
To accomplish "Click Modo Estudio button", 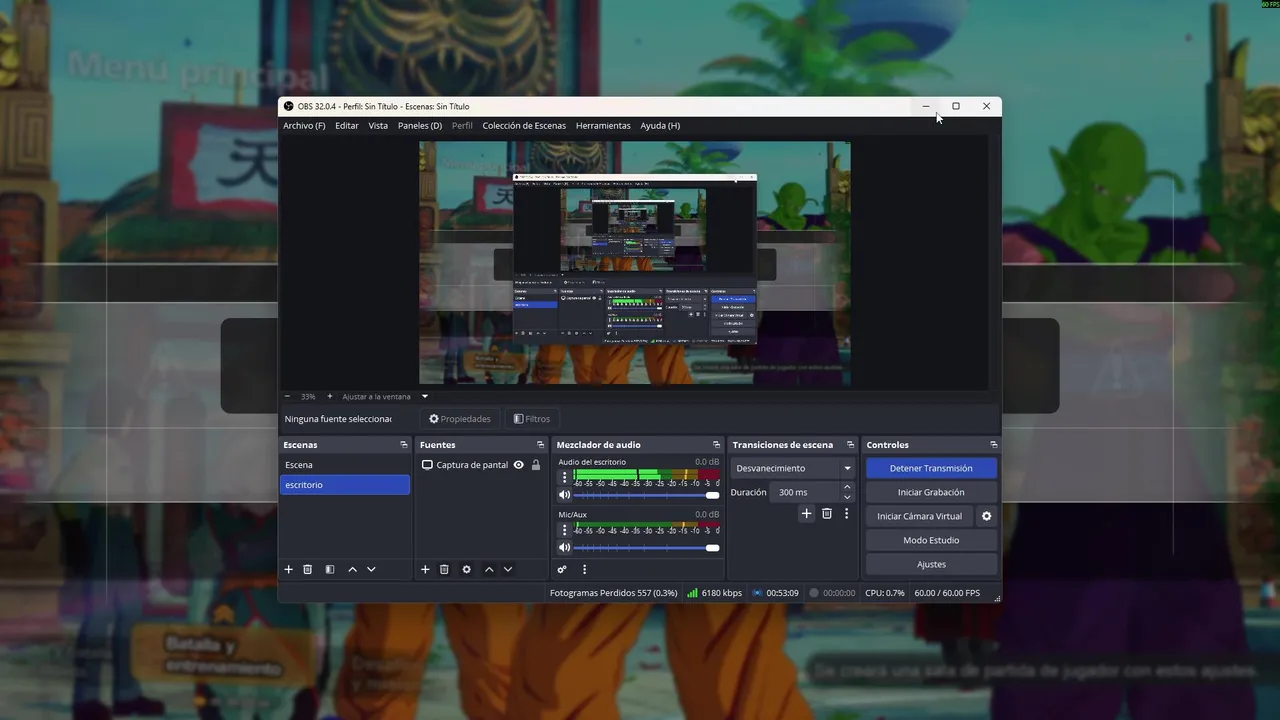I will pyautogui.click(x=931, y=540).
